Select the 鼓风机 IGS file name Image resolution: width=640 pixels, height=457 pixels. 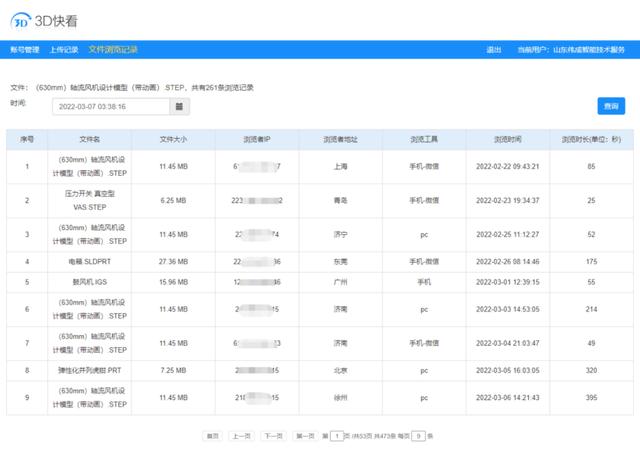coord(90,282)
